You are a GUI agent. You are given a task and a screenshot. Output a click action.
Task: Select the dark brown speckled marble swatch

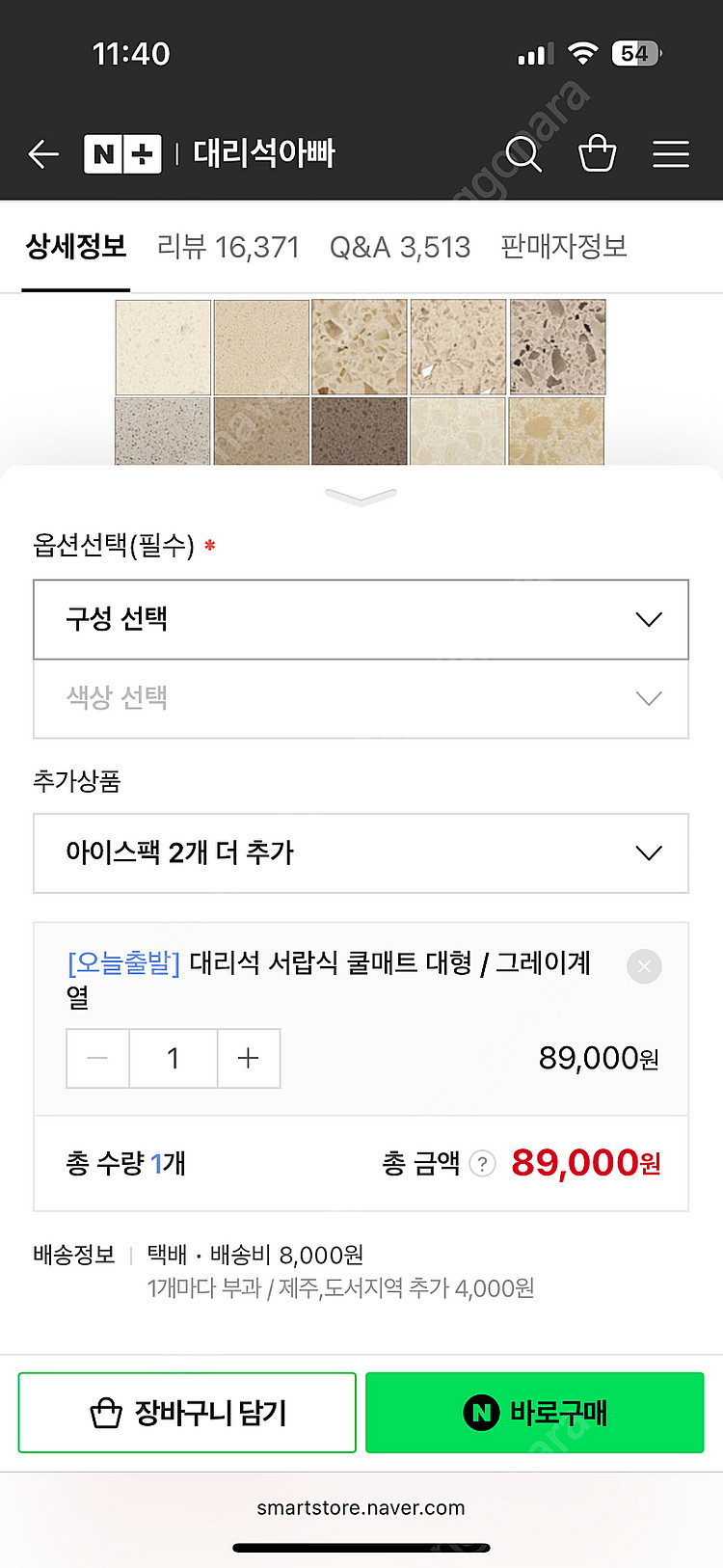pos(360,431)
